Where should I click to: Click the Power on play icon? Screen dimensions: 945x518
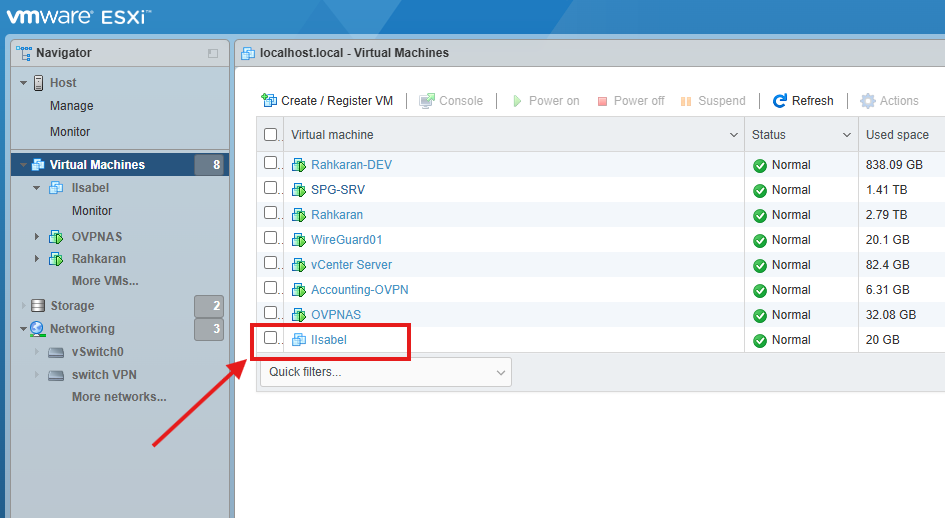coord(517,101)
